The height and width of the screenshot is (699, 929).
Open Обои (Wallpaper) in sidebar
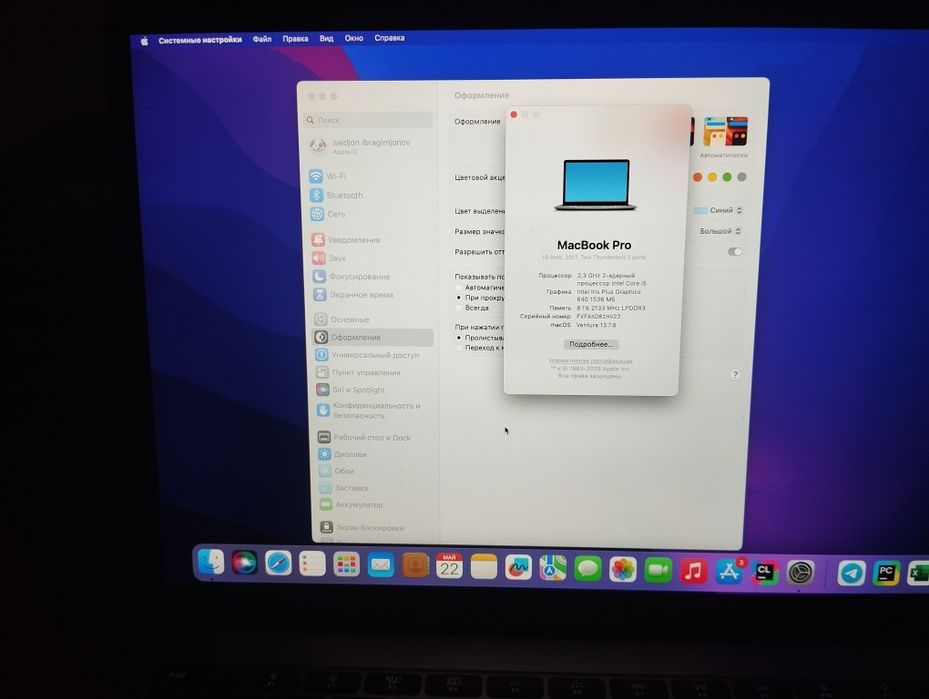[337, 471]
